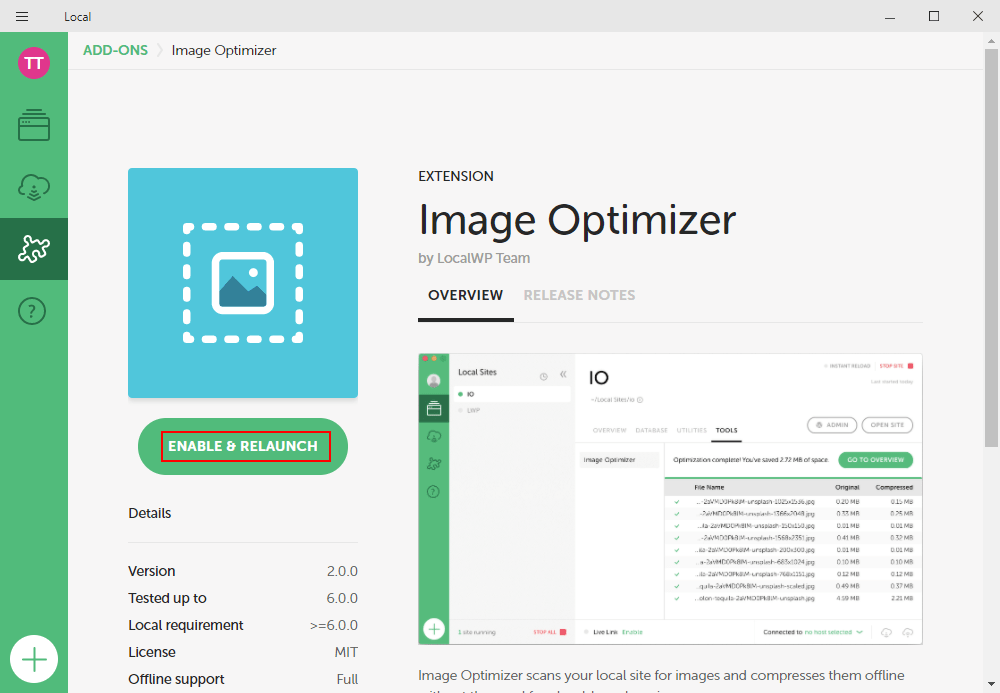The height and width of the screenshot is (693, 1000).
Task: Maximize the Local window
Action: [934, 17]
